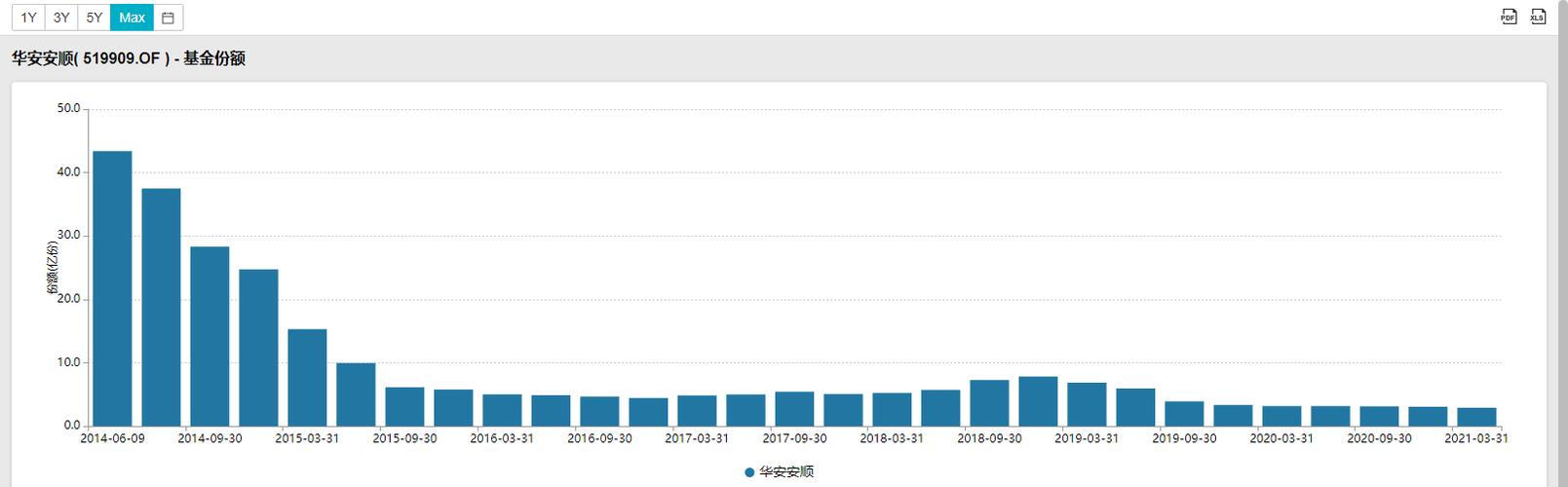This screenshot has width=1568, height=487.
Task: Click the bar for 2017-09-30
Action: click(794, 409)
